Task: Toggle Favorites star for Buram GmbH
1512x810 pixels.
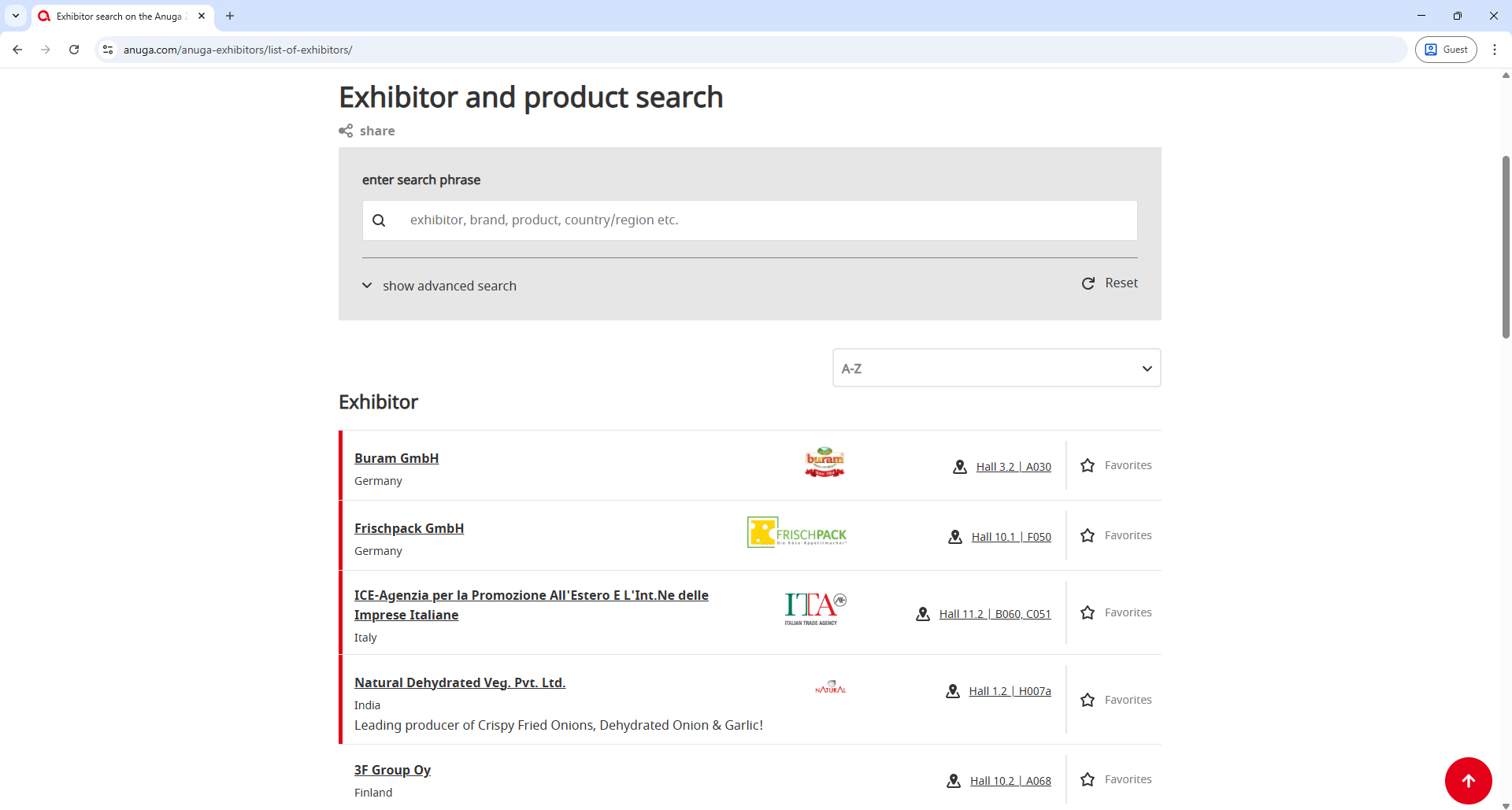Action: 1088,465
